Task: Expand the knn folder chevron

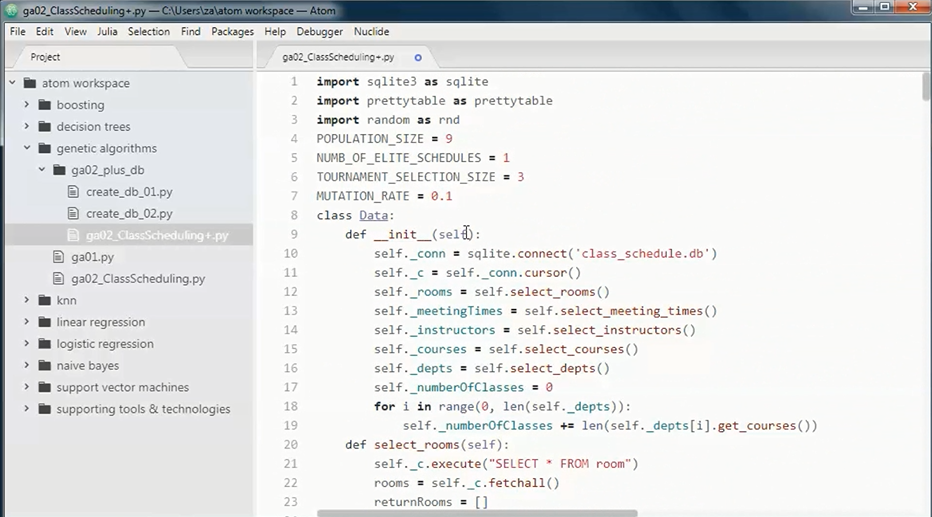Action: coord(27,300)
